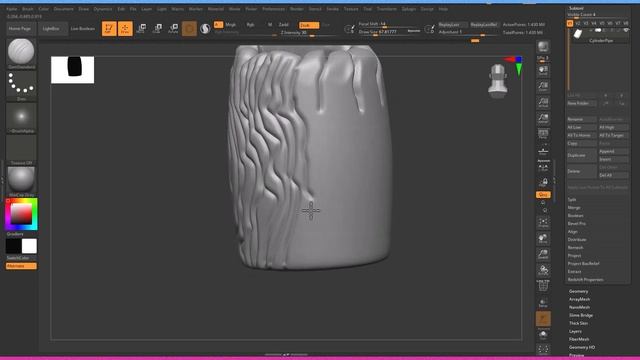Pick a color in the color picker
This screenshot has width=640, height=360.
[x=21, y=214]
